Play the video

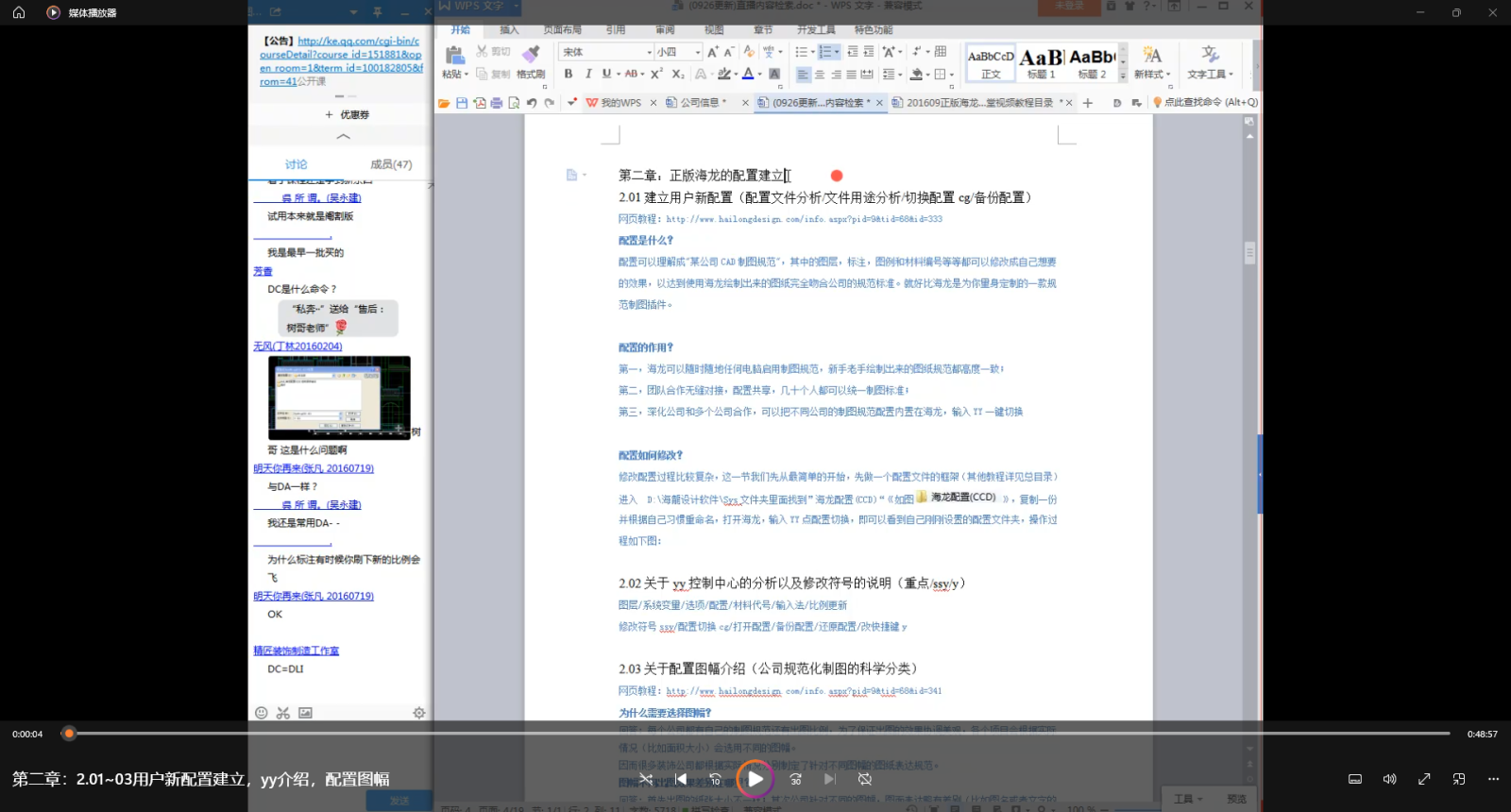point(755,779)
